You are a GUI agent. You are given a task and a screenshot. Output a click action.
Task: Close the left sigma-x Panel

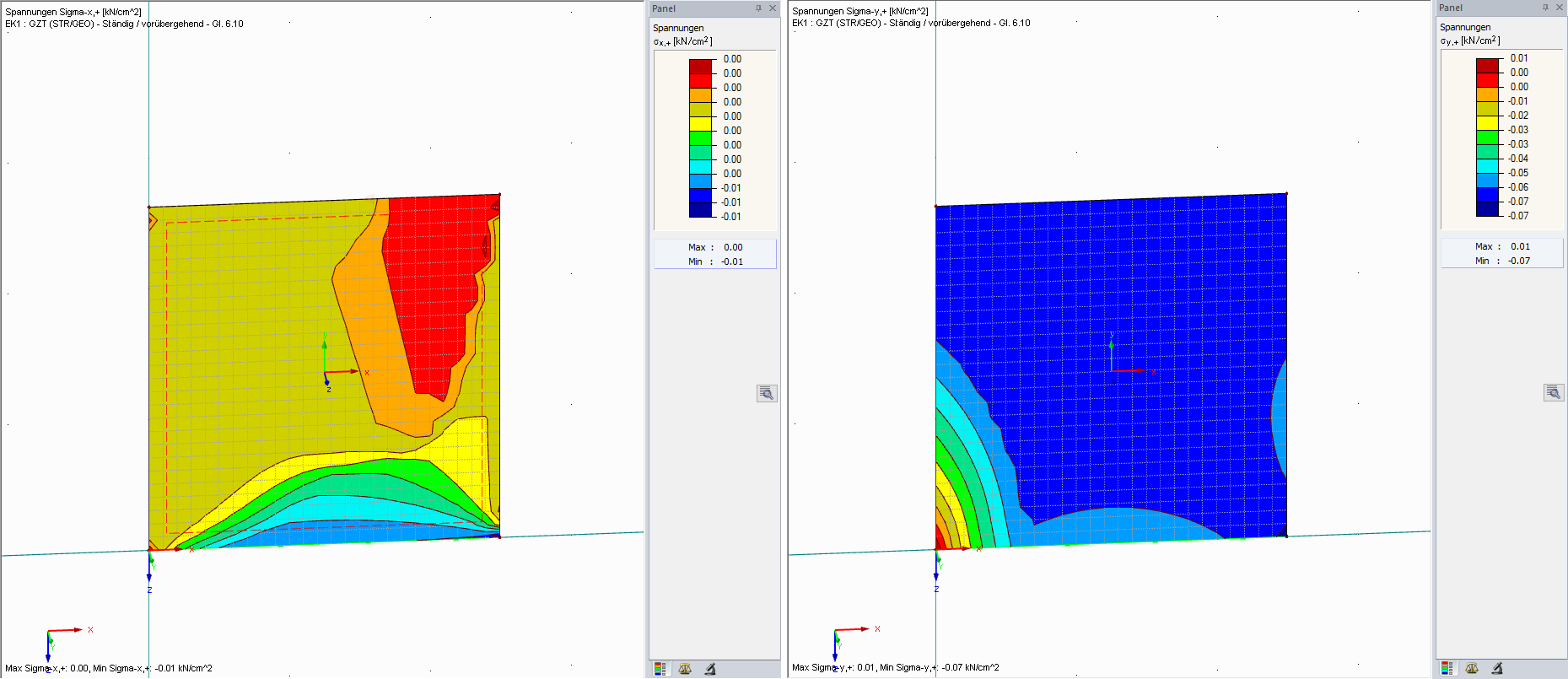772,8
